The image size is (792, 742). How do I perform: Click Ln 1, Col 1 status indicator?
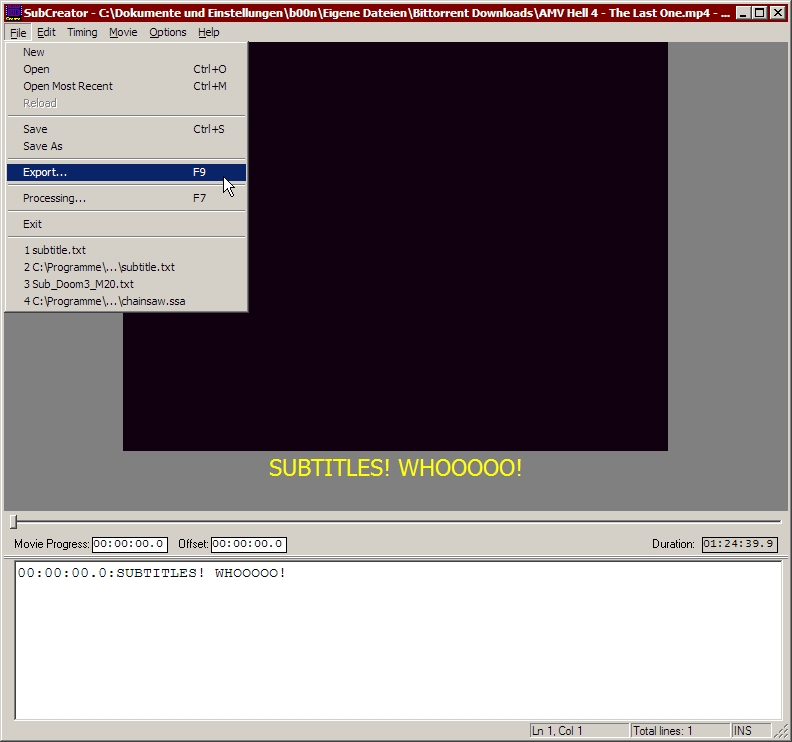tap(578, 731)
